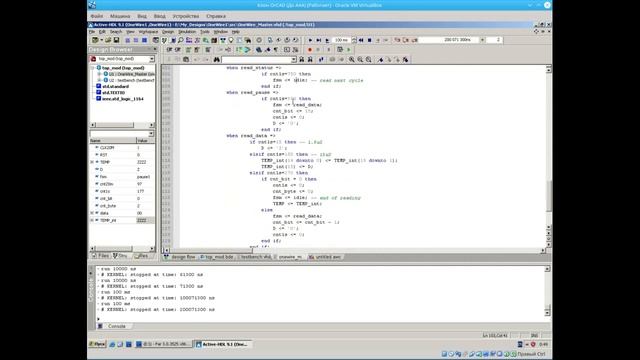Screen dimensions: 640x360
Task: Select std.standard in design tree
Action: [116, 87]
